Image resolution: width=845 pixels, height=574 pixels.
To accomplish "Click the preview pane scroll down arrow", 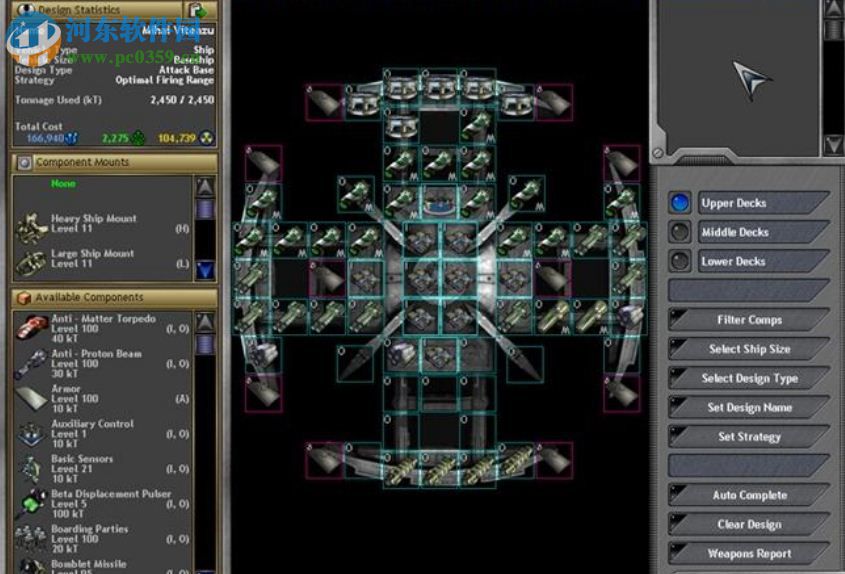I will 834,144.
